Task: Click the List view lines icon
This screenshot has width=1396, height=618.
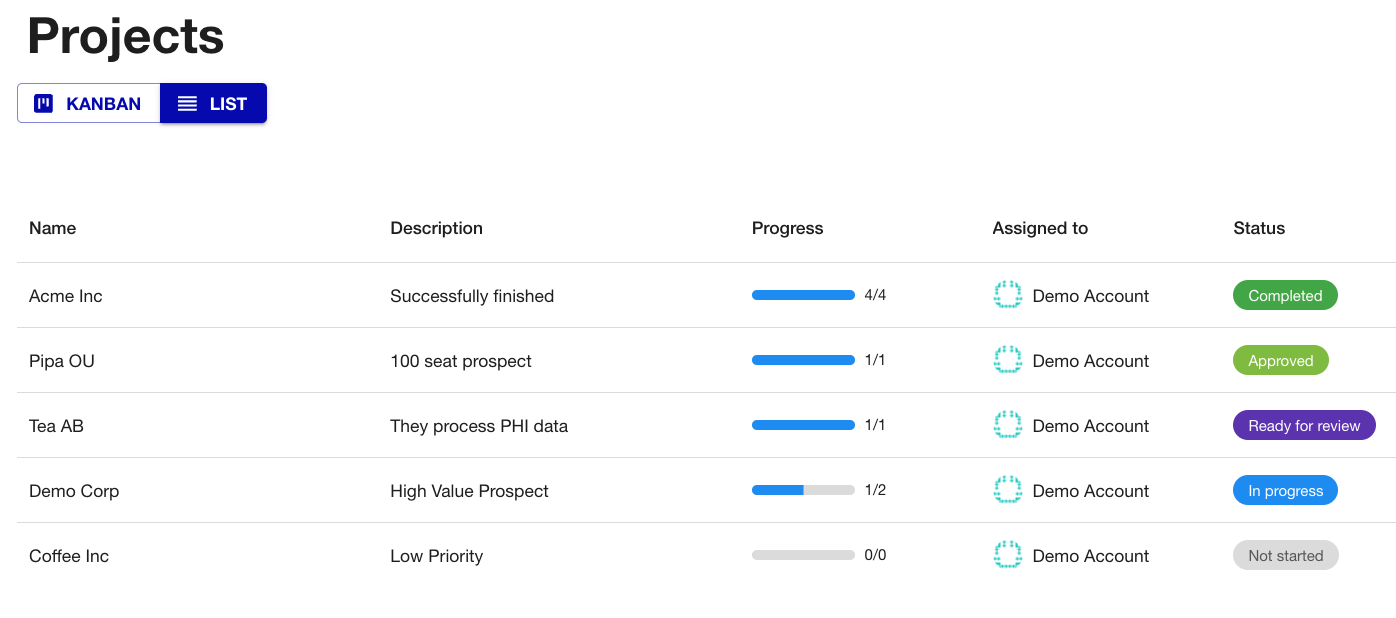Action: 187,104
